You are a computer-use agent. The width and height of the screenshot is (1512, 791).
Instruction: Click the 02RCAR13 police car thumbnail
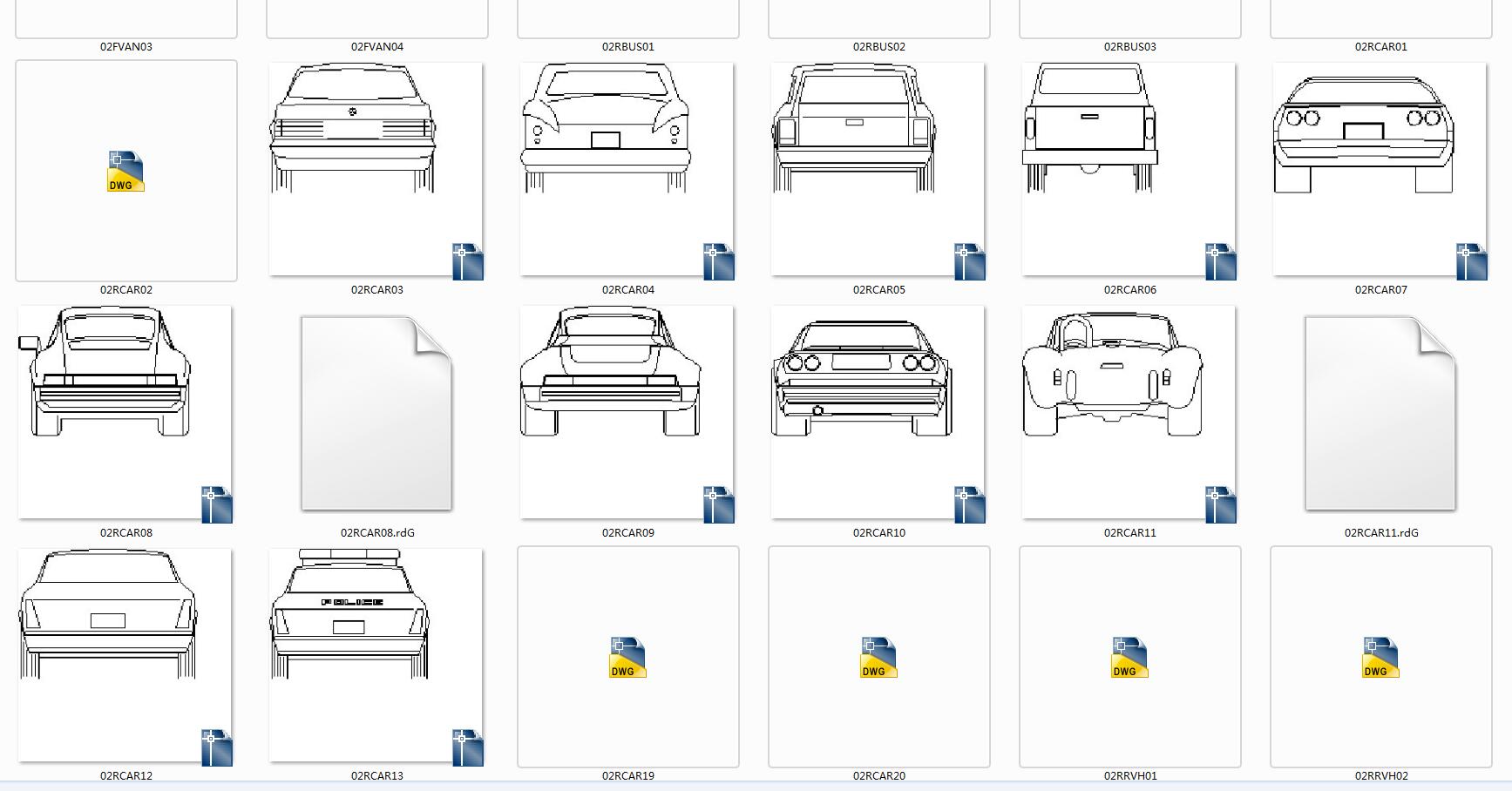[376, 655]
